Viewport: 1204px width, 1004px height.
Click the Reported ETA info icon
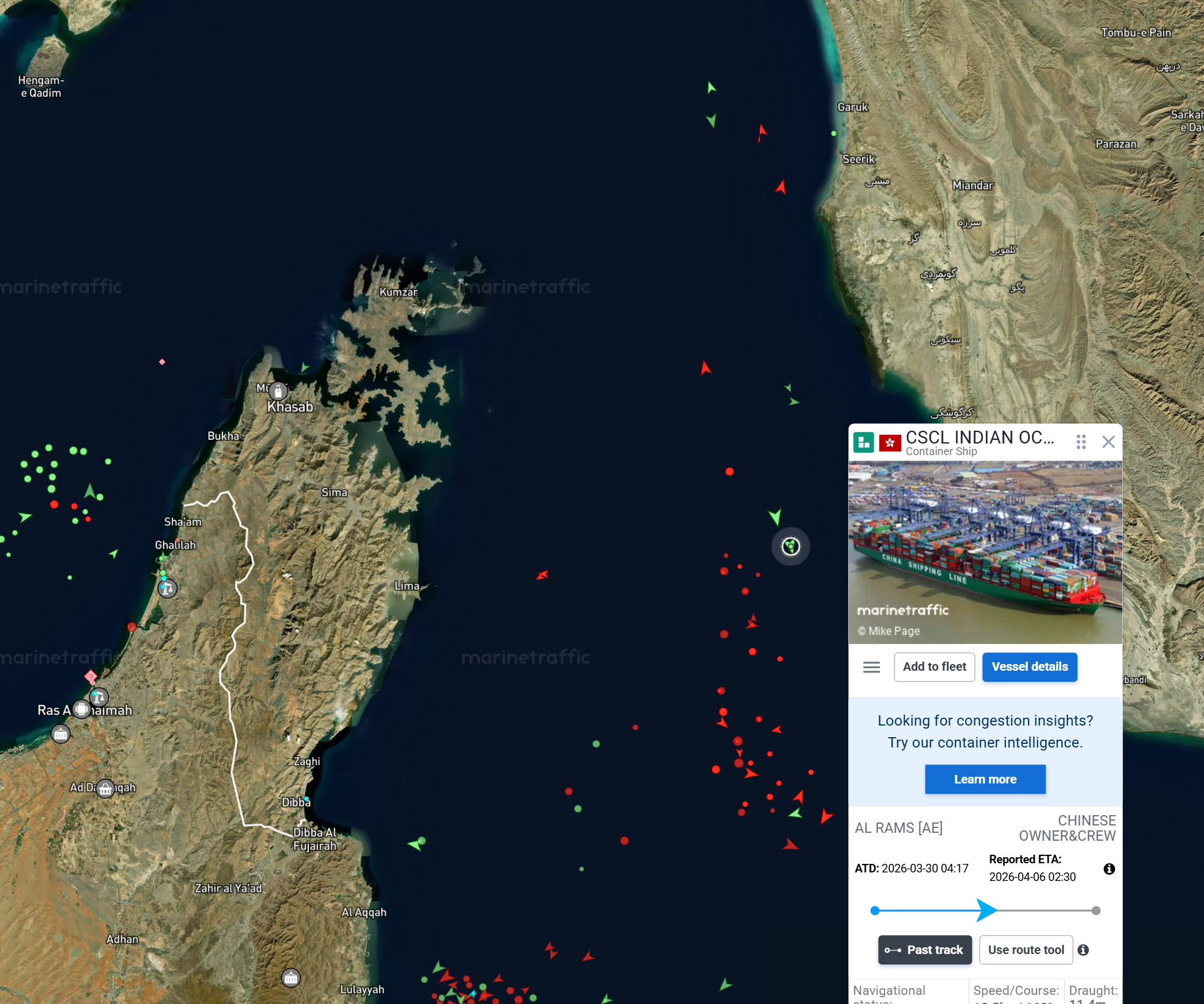tap(1109, 869)
